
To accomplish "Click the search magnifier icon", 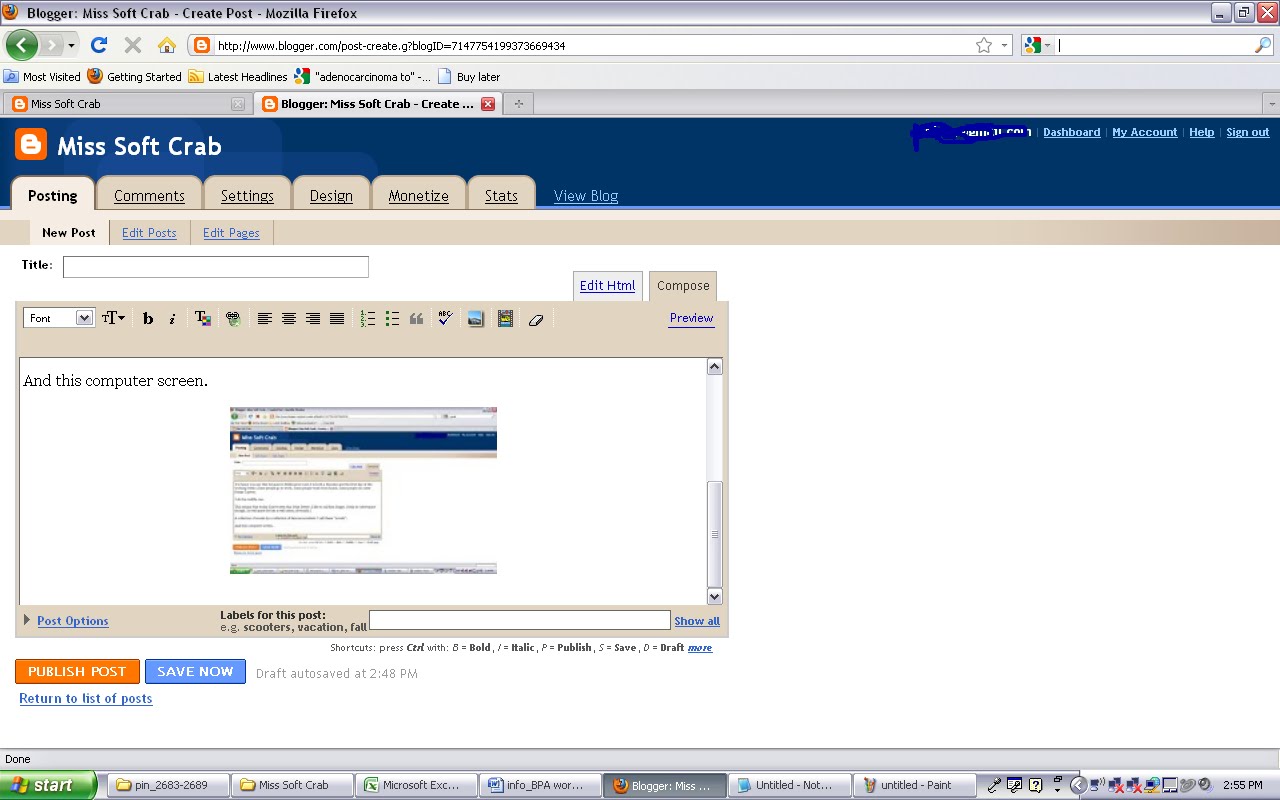I will coord(1263,45).
